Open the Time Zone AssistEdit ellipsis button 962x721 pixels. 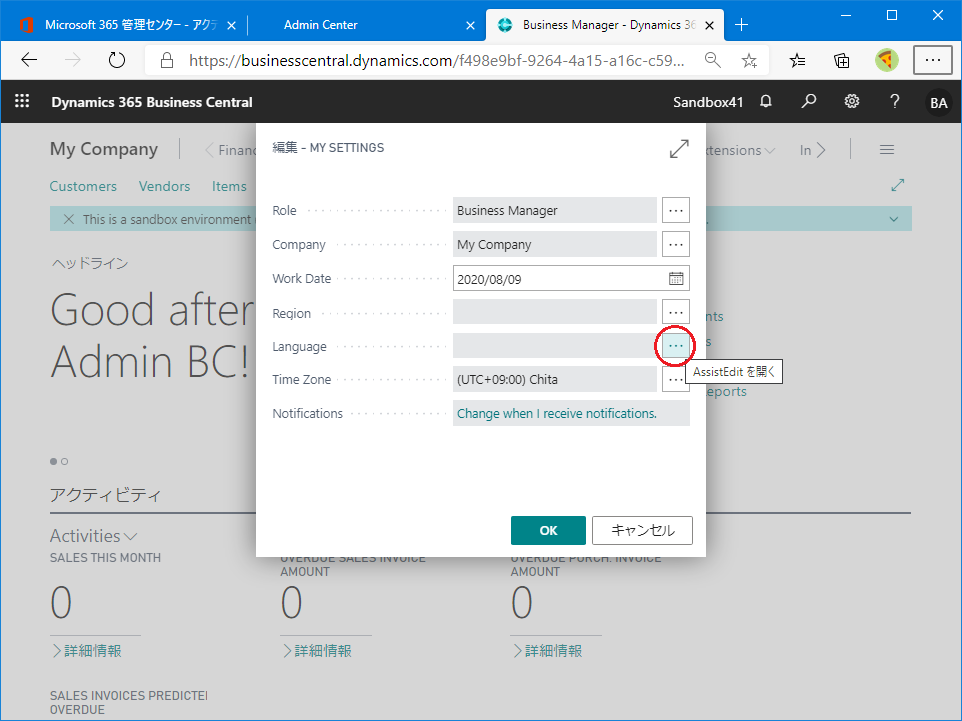674,379
